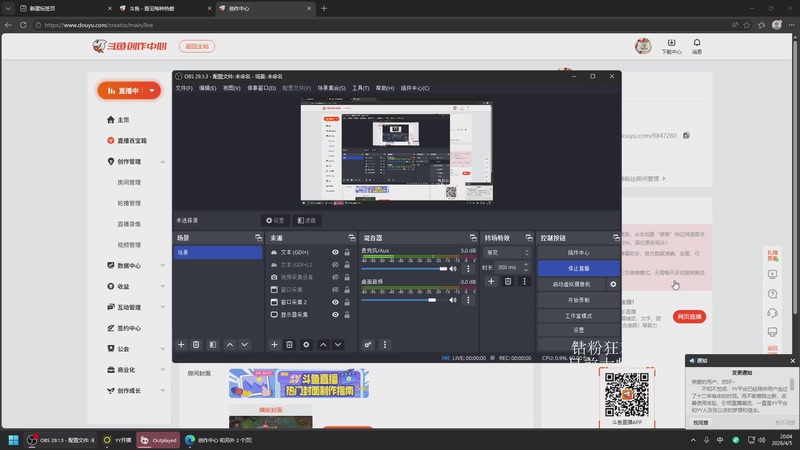Expand the 商业化 sidebar section
800x450 pixels.
163,370
